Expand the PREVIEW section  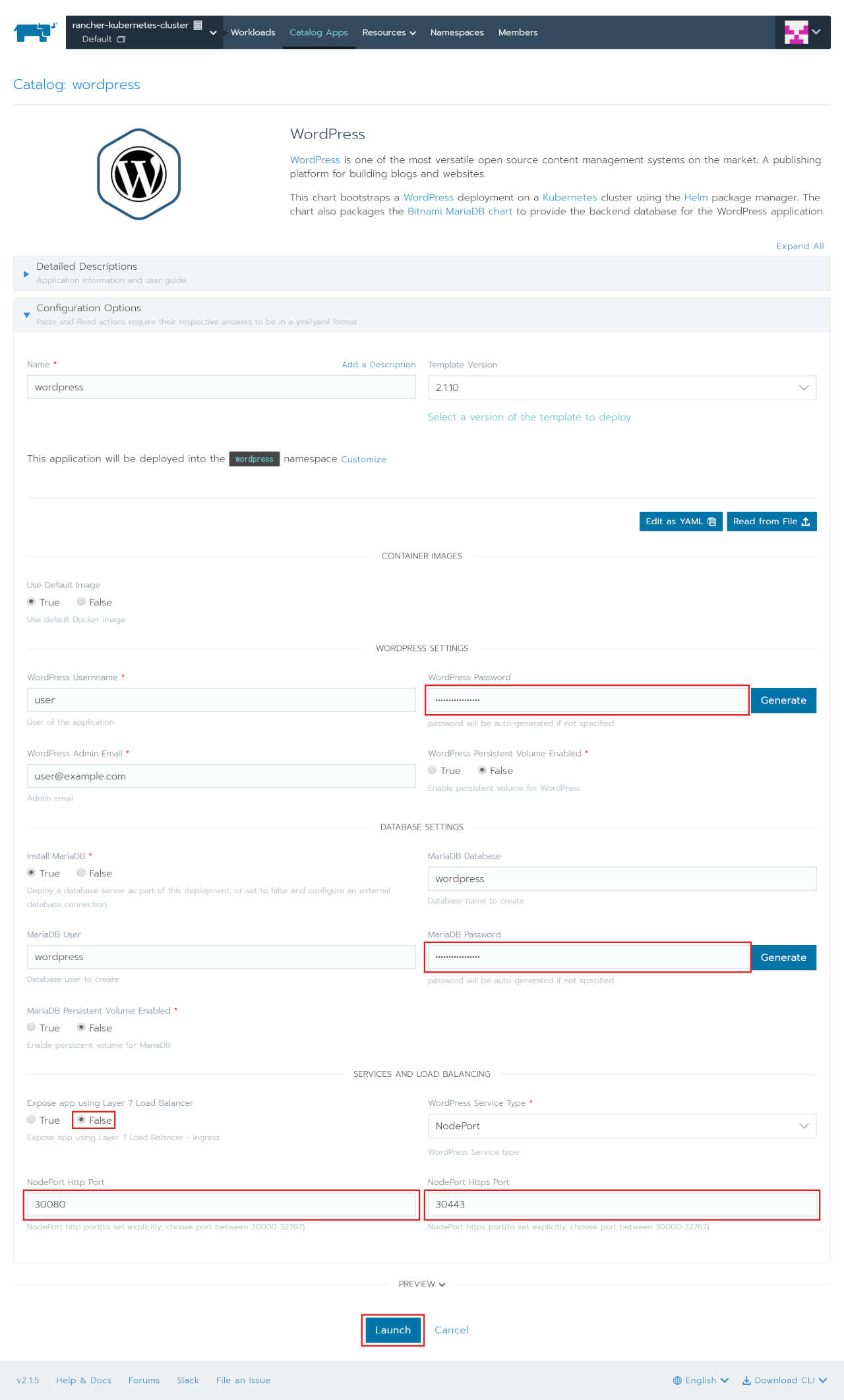(x=422, y=1284)
